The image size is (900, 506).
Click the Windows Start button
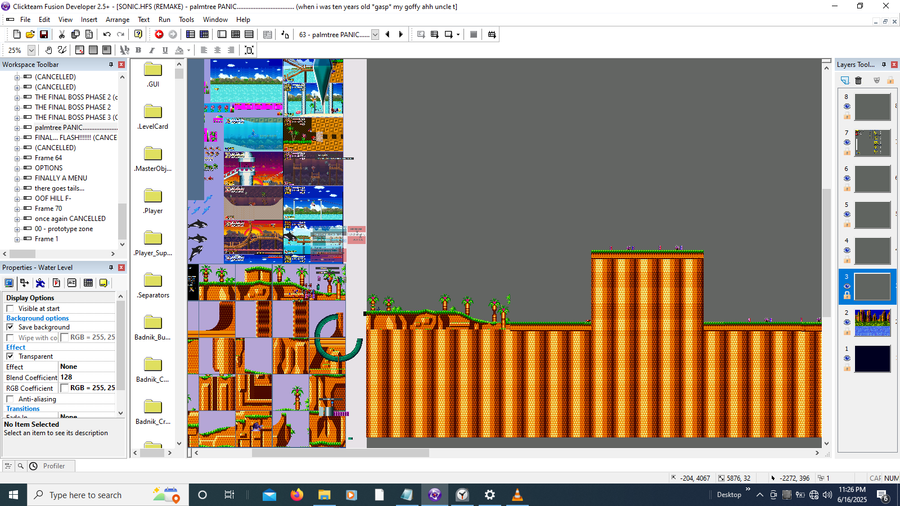tap(13, 495)
